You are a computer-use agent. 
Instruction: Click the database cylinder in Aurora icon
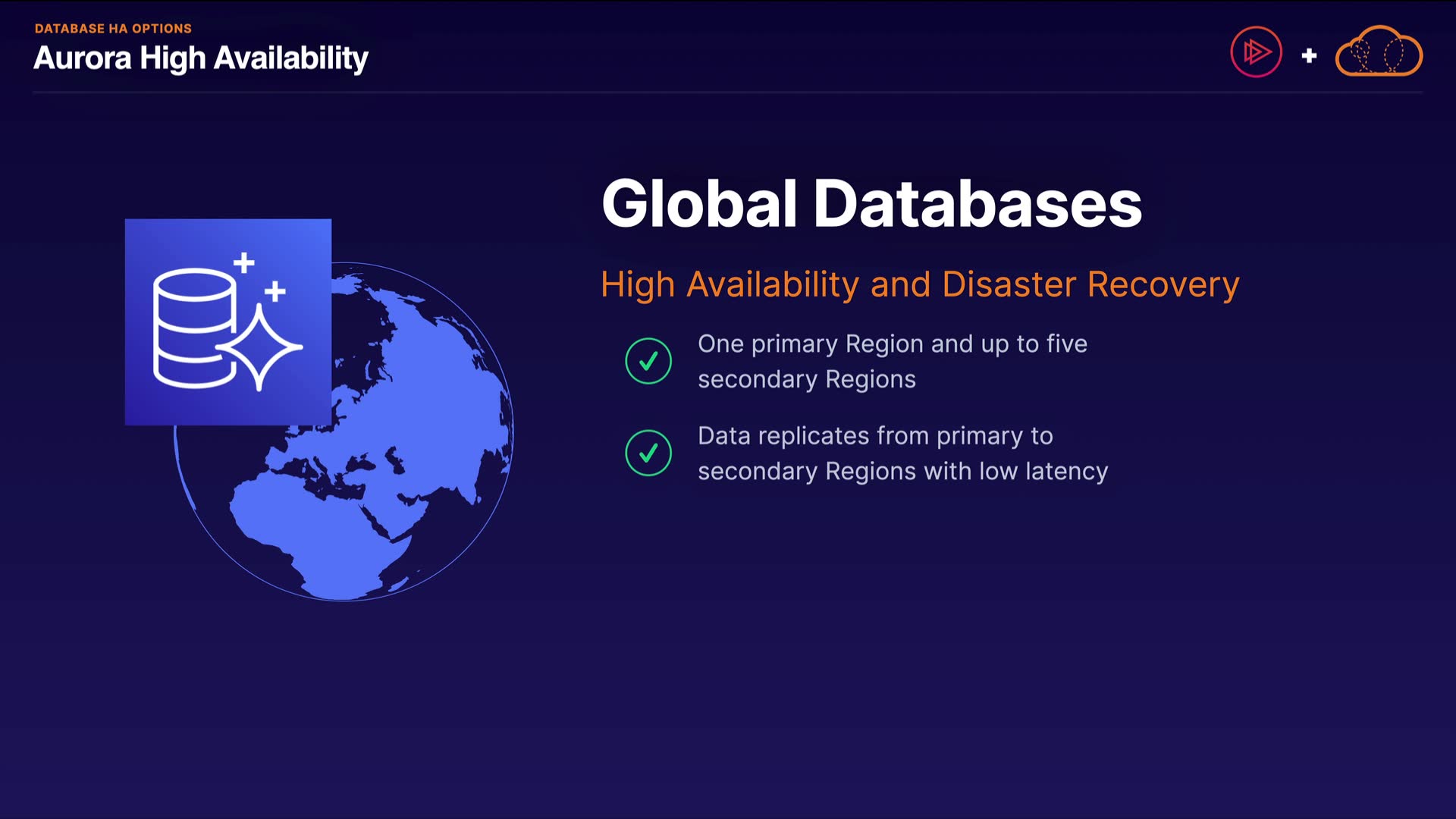193,328
